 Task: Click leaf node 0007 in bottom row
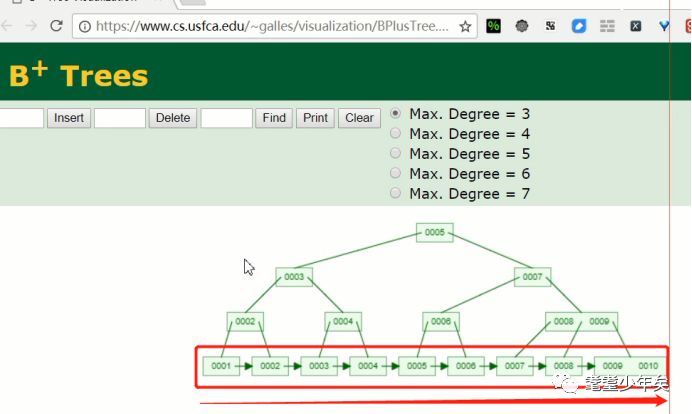[x=515, y=366]
